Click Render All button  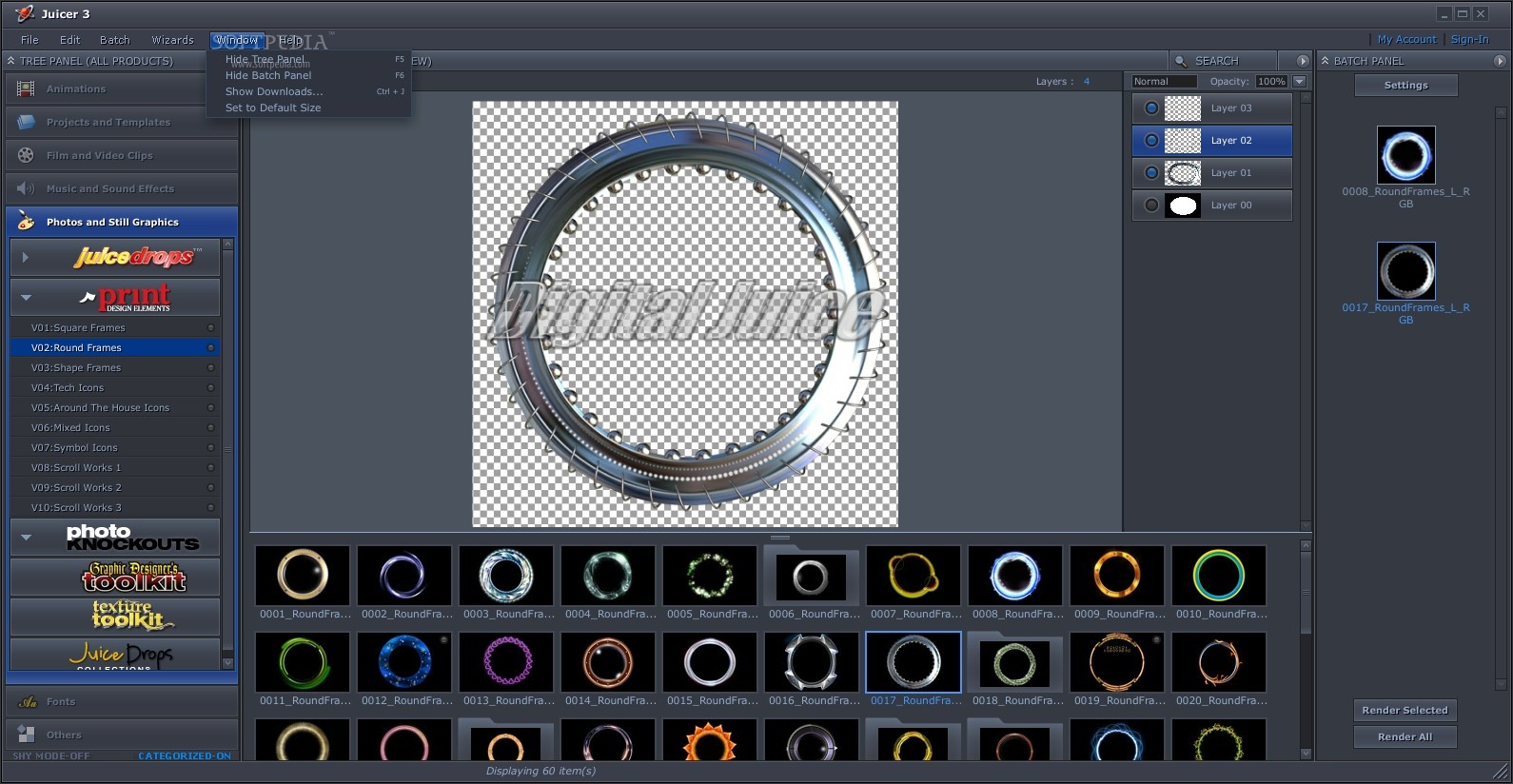coord(1405,737)
